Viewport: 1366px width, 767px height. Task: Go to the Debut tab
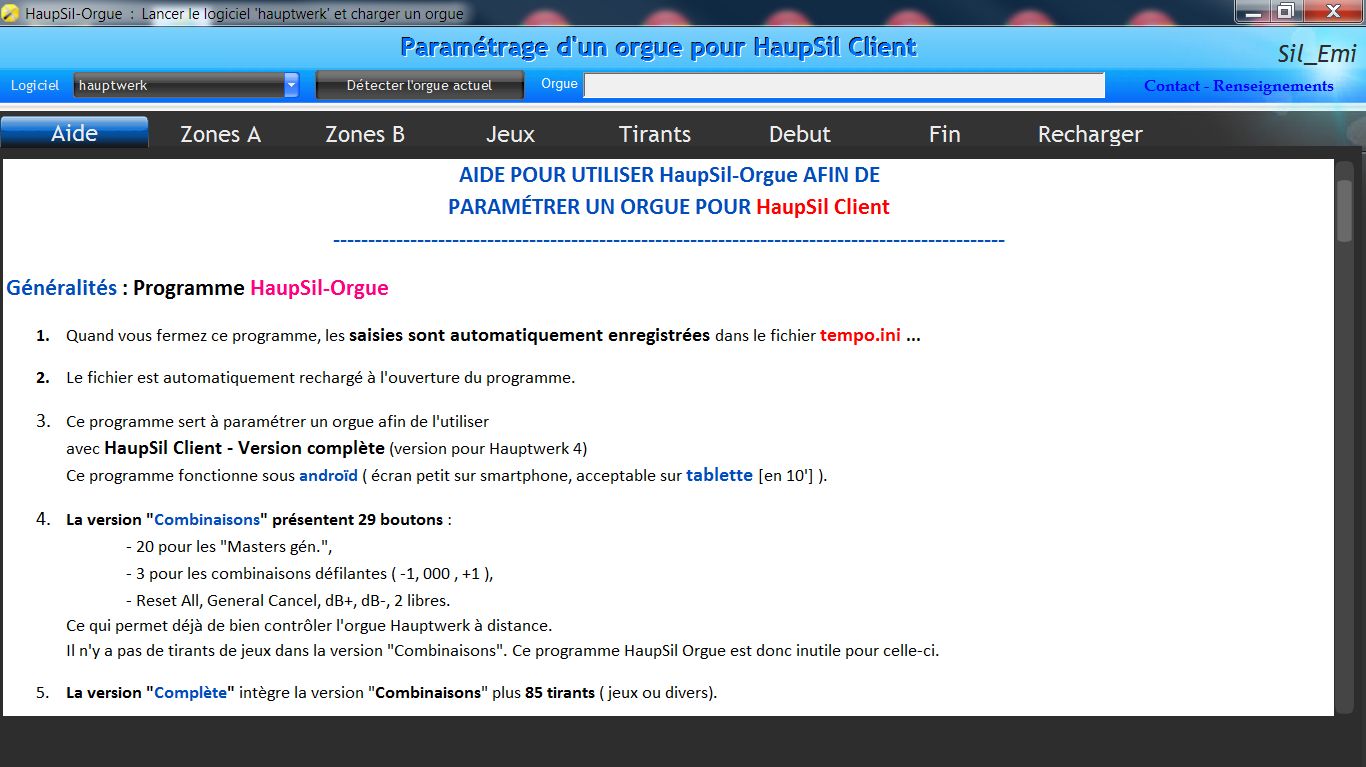[x=800, y=134]
